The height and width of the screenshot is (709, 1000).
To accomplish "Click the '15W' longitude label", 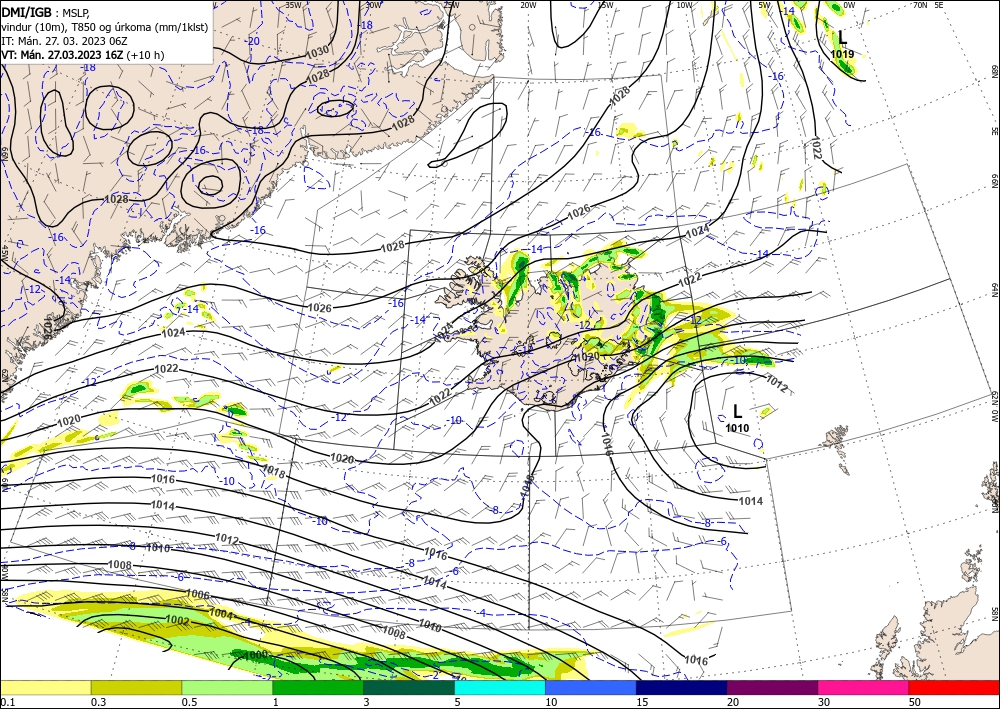I will [606, 4].
